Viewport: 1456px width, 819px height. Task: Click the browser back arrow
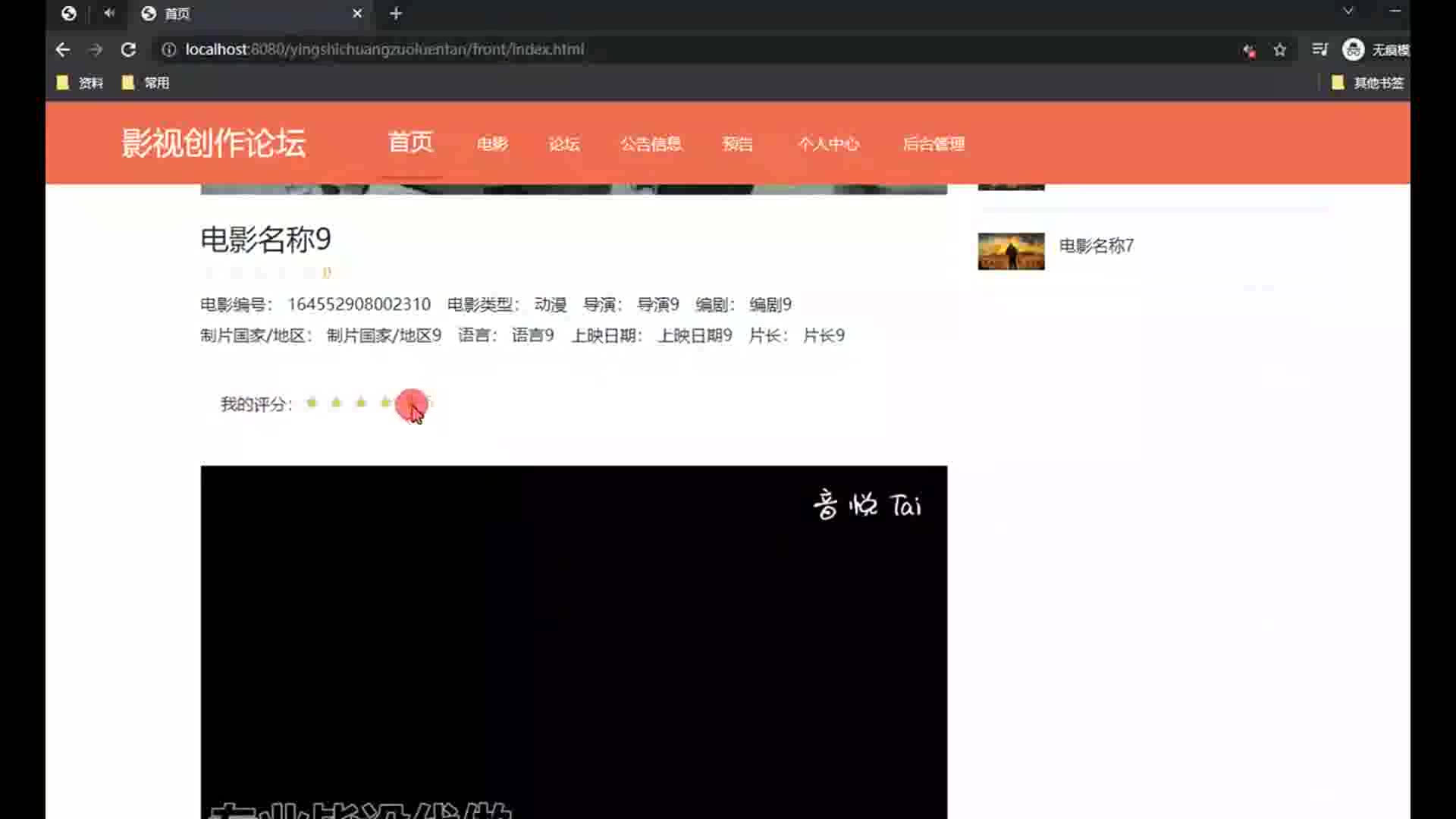point(63,49)
